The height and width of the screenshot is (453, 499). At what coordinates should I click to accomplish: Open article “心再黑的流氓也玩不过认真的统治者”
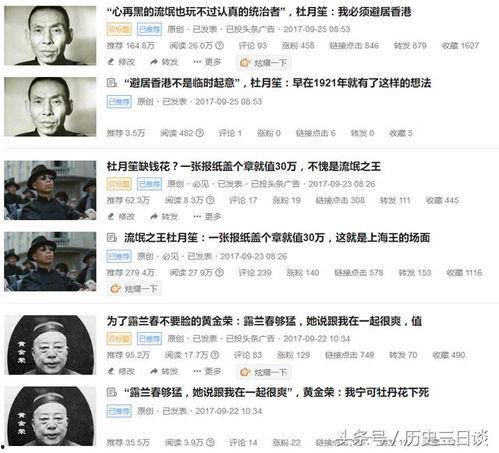tap(259, 12)
